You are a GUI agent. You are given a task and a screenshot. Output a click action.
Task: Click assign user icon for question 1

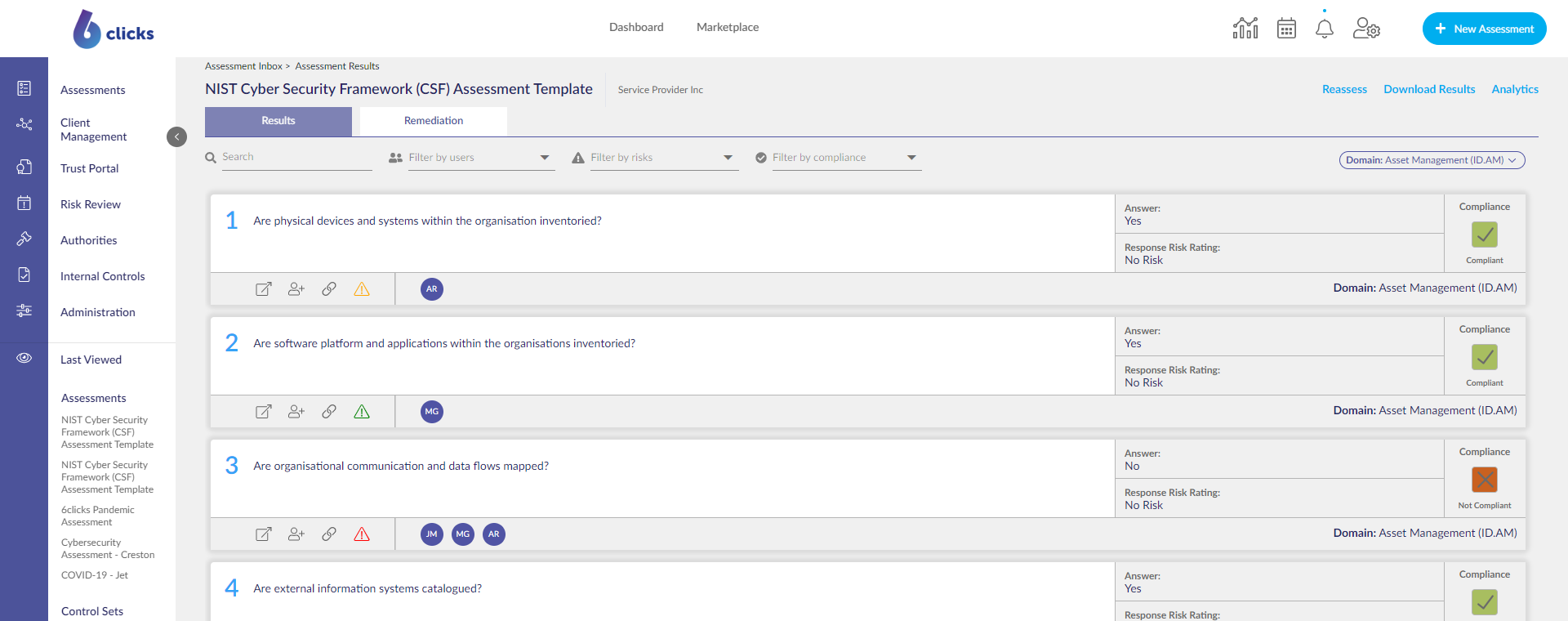[x=296, y=289]
